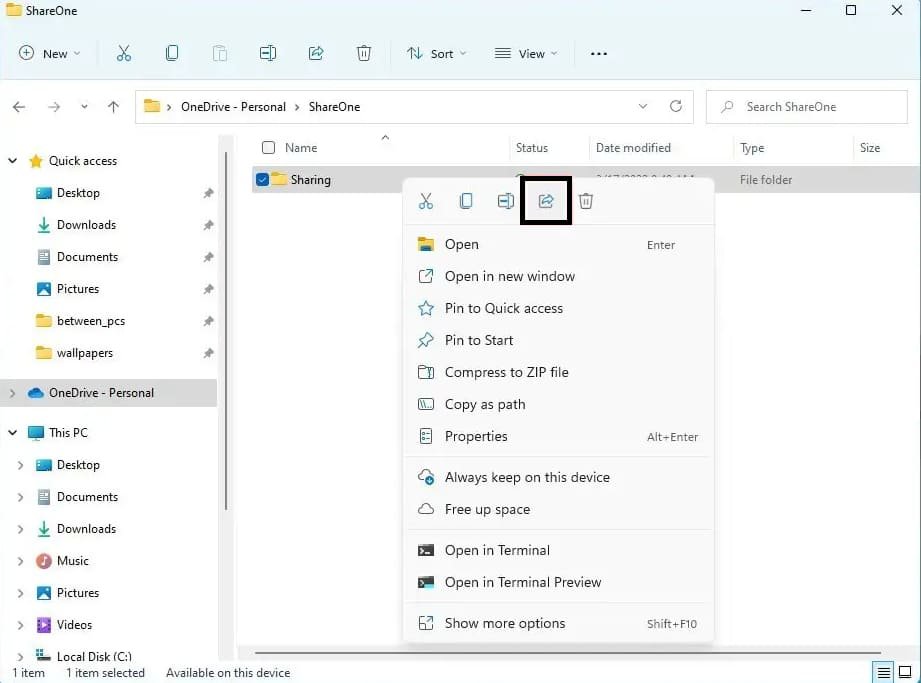Open the Sort dropdown
Screen dimensions: 921x683
point(437,54)
